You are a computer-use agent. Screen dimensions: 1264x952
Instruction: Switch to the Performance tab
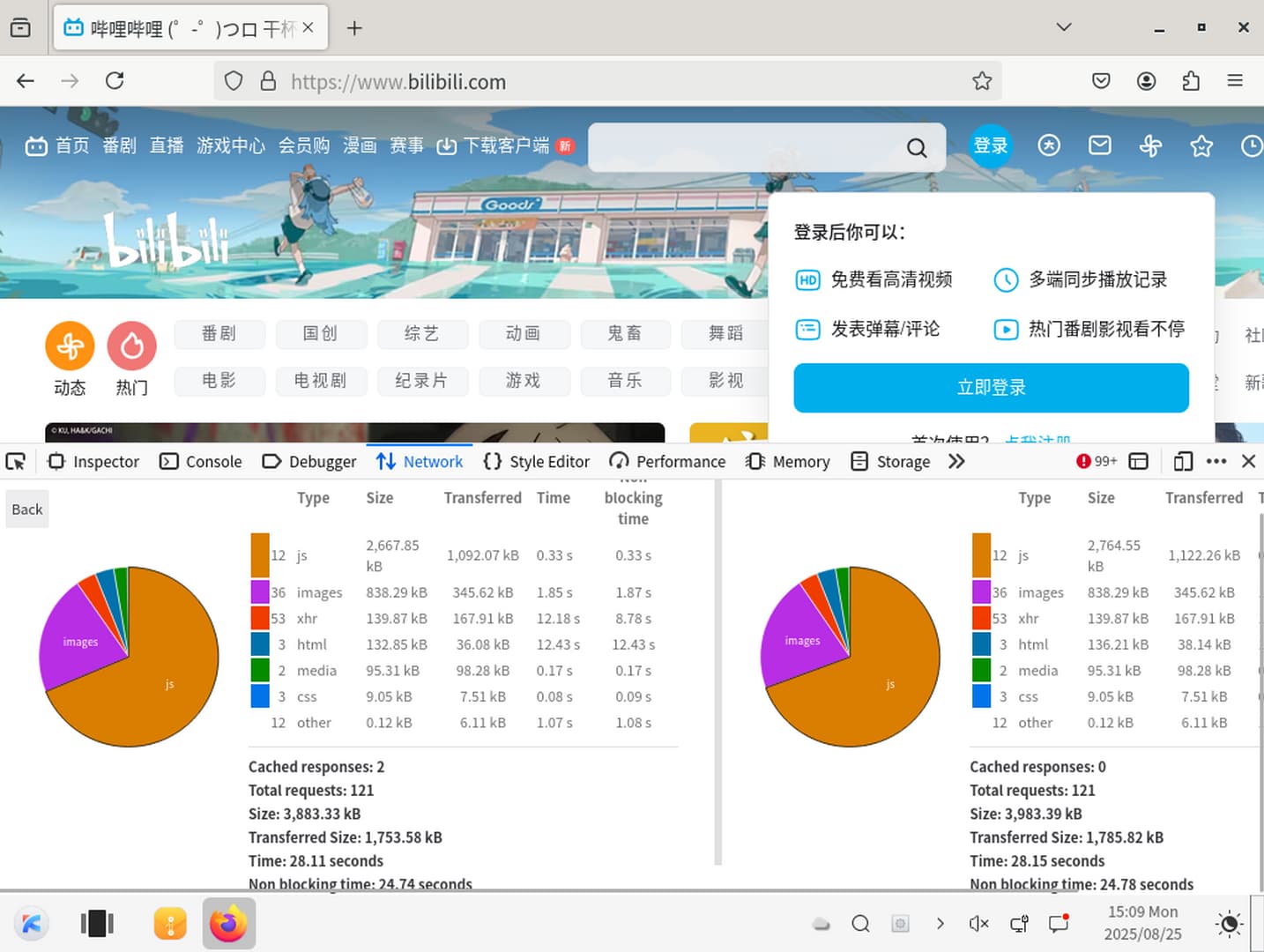tap(667, 461)
